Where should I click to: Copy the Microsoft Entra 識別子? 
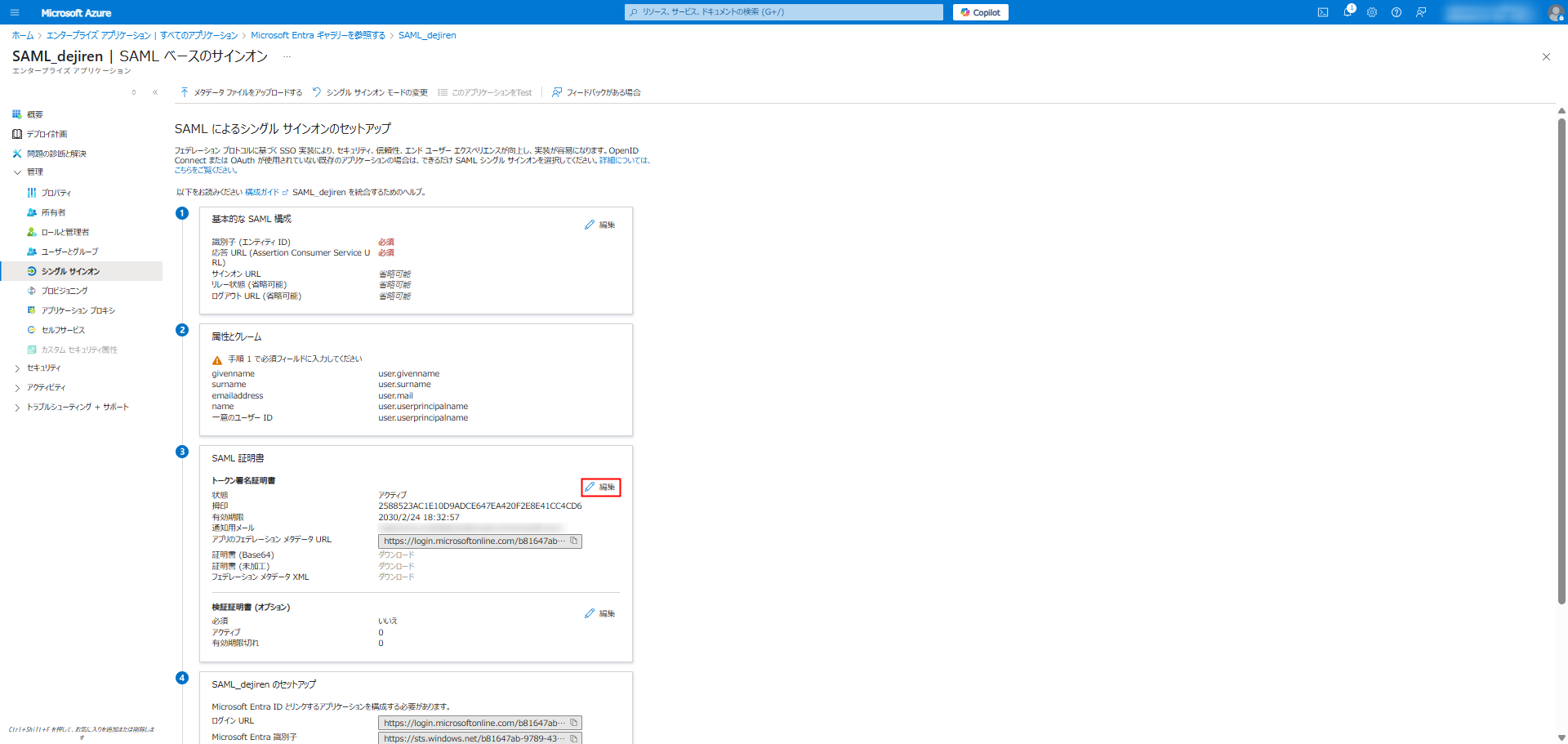click(x=574, y=738)
